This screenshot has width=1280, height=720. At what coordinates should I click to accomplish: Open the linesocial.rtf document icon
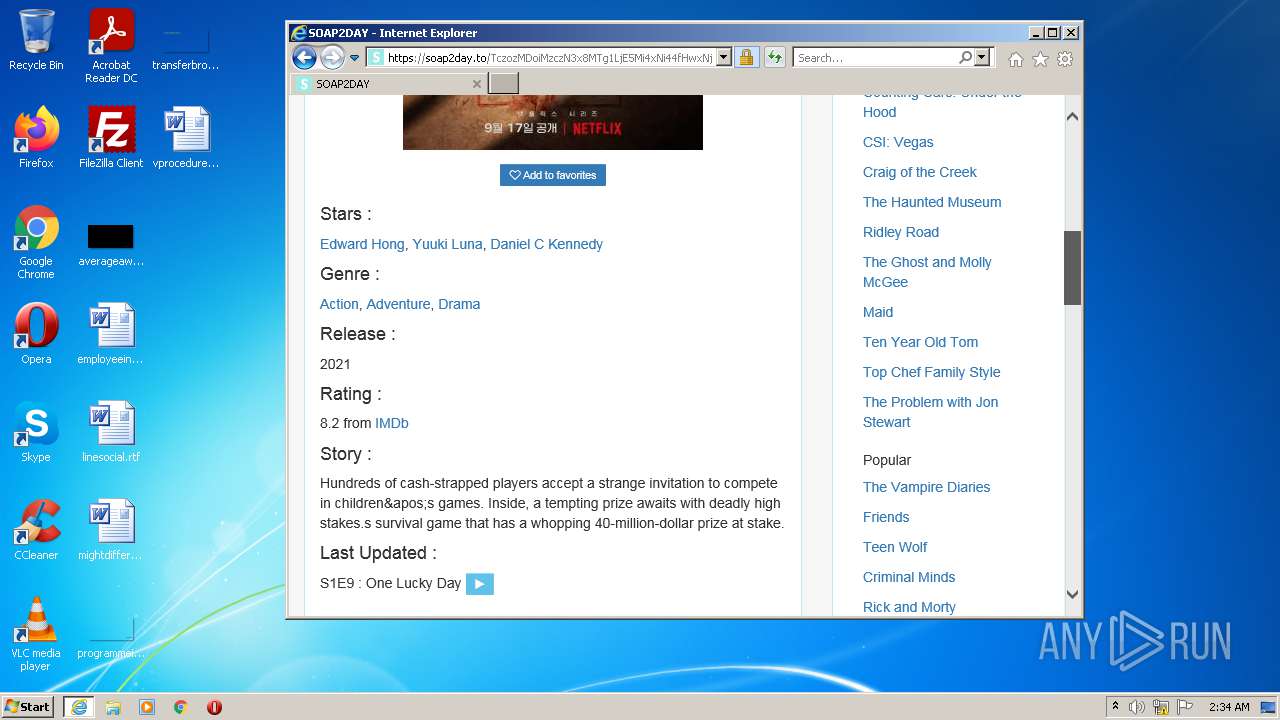pos(111,431)
